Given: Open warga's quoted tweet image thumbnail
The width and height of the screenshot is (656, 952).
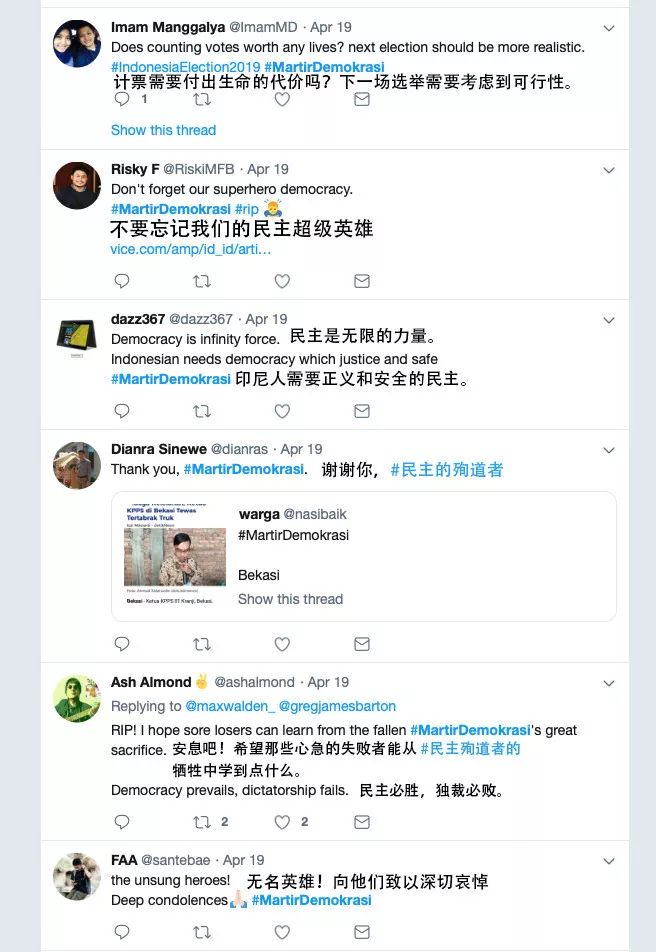Looking at the screenshot, I should [175, 554].
